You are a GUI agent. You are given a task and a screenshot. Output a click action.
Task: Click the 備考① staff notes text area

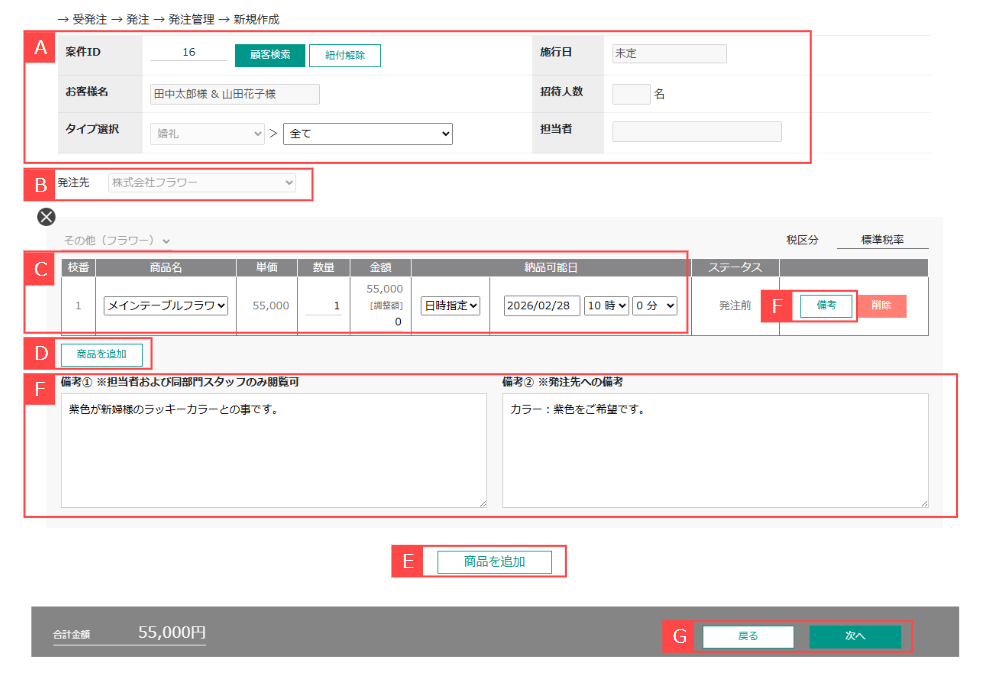point(273,450)
